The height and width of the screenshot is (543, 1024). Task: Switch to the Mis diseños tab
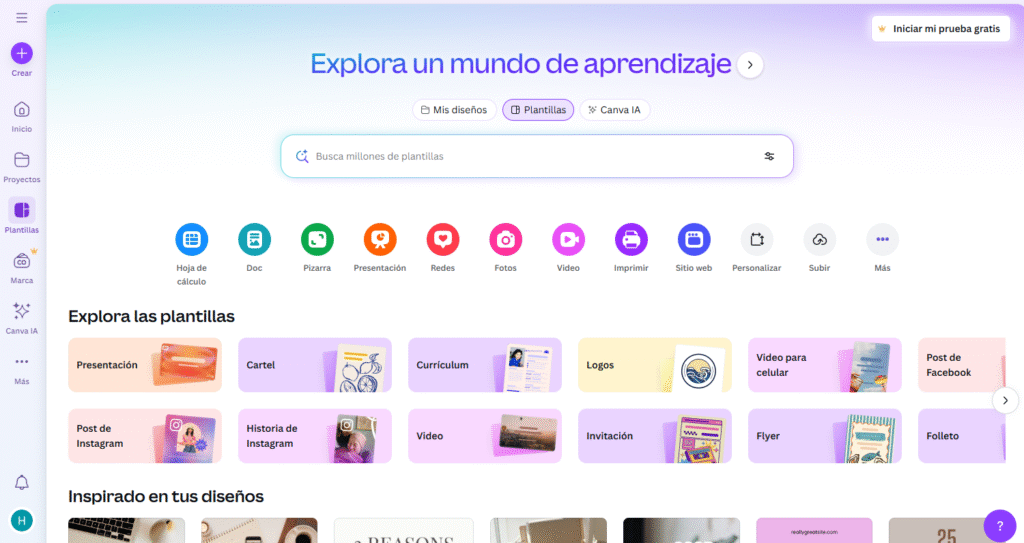[x=454, y=110]
